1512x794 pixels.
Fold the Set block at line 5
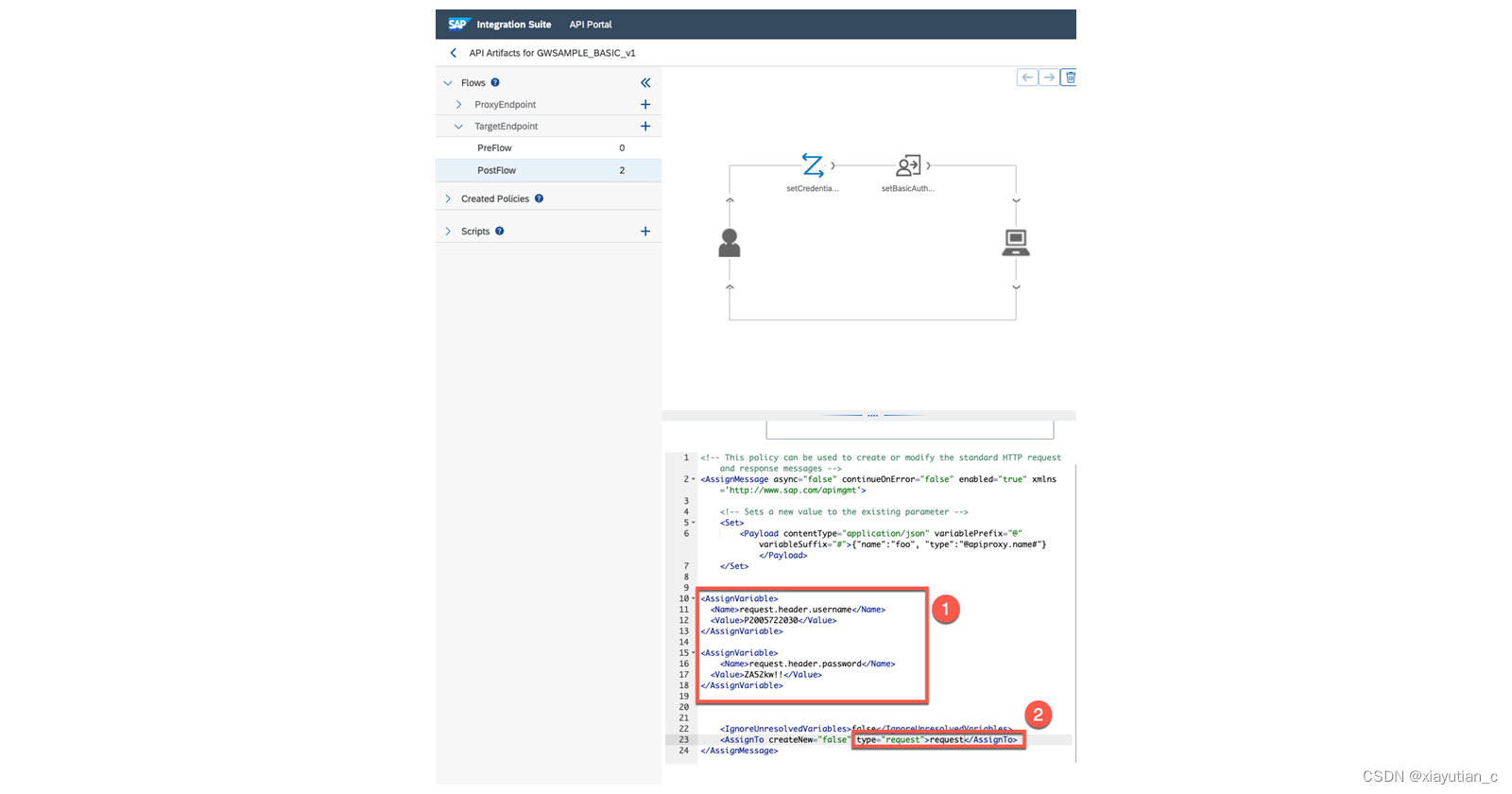click(694, 523)
